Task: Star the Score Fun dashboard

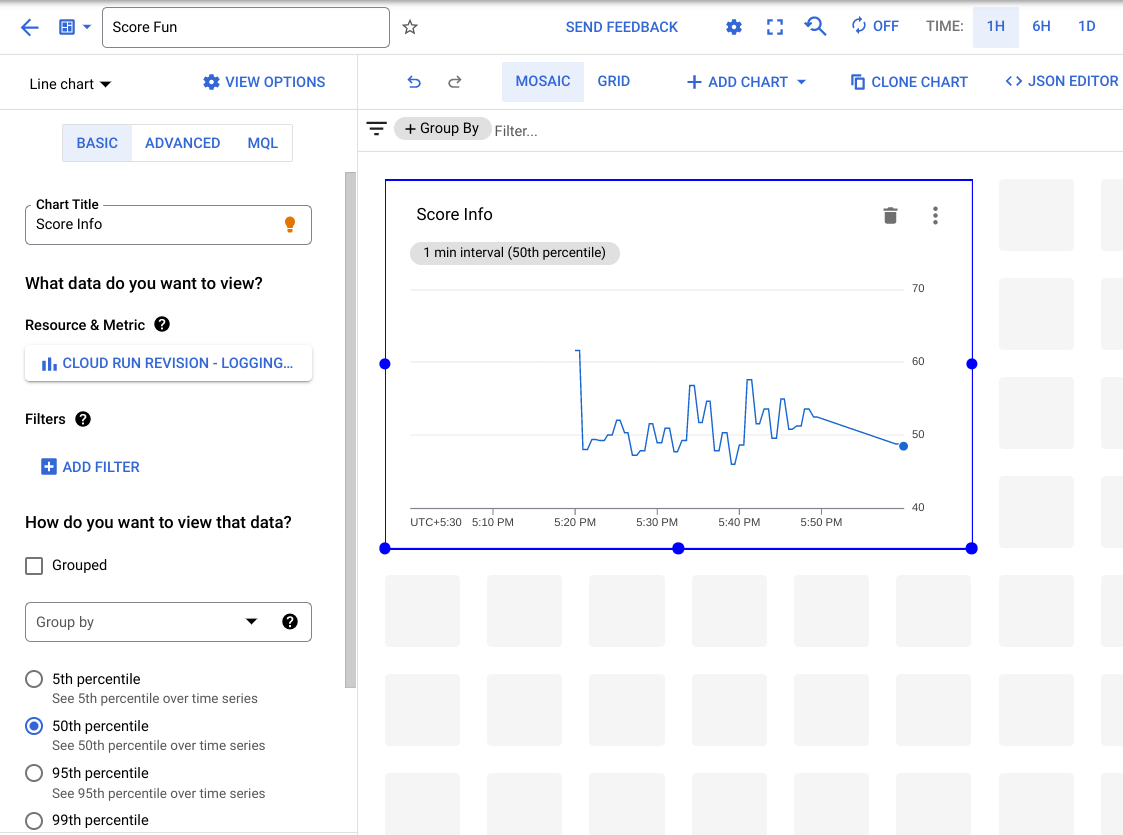Action: [x=410, y=27]
